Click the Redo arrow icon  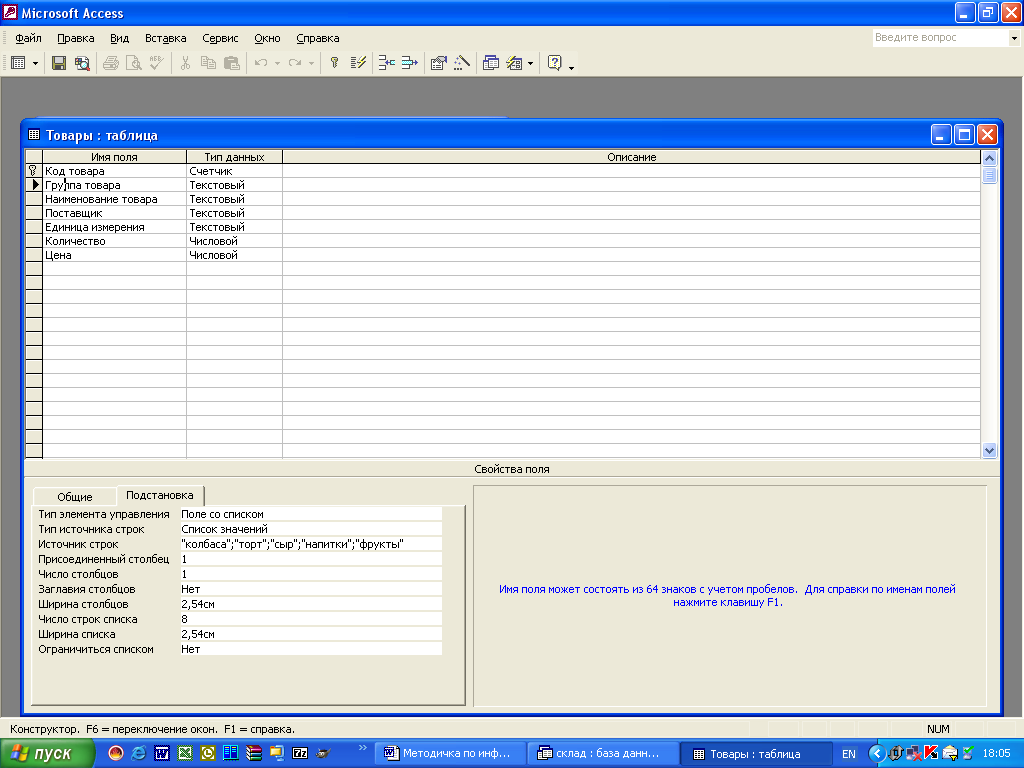(295, 63)
